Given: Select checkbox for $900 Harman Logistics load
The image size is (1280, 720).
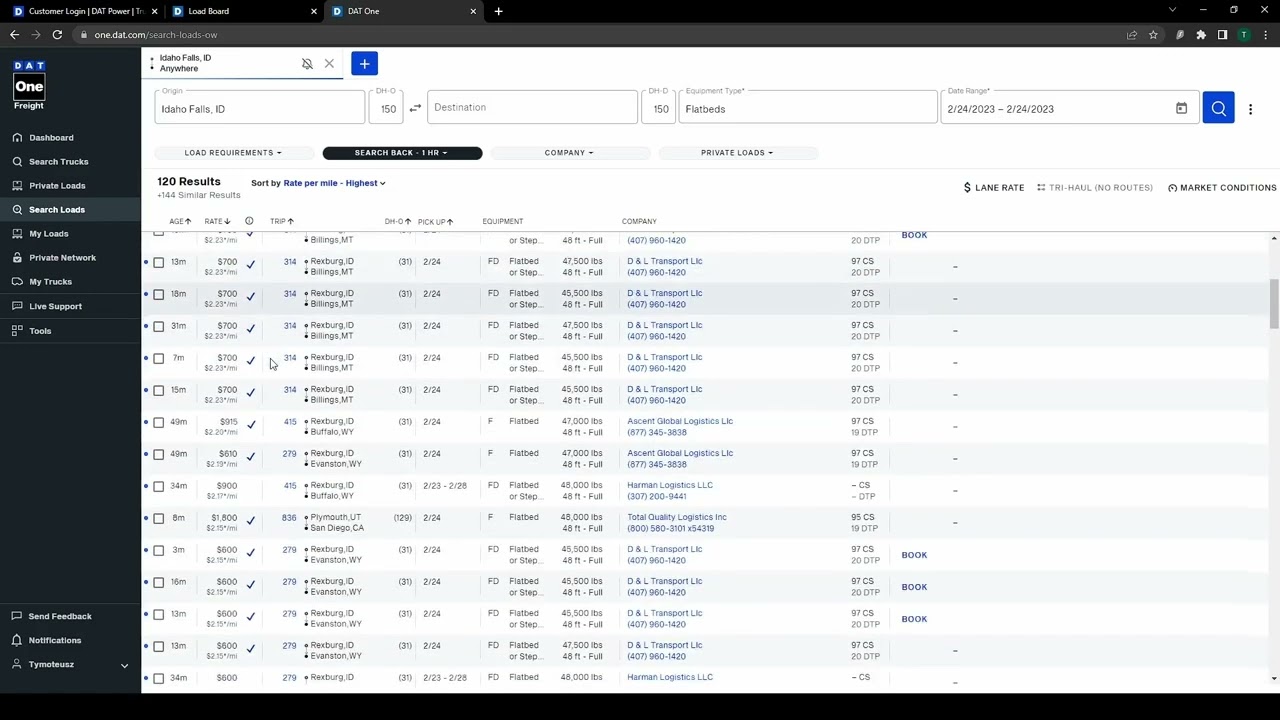Looking at the screenshot, I should point(158,486).
